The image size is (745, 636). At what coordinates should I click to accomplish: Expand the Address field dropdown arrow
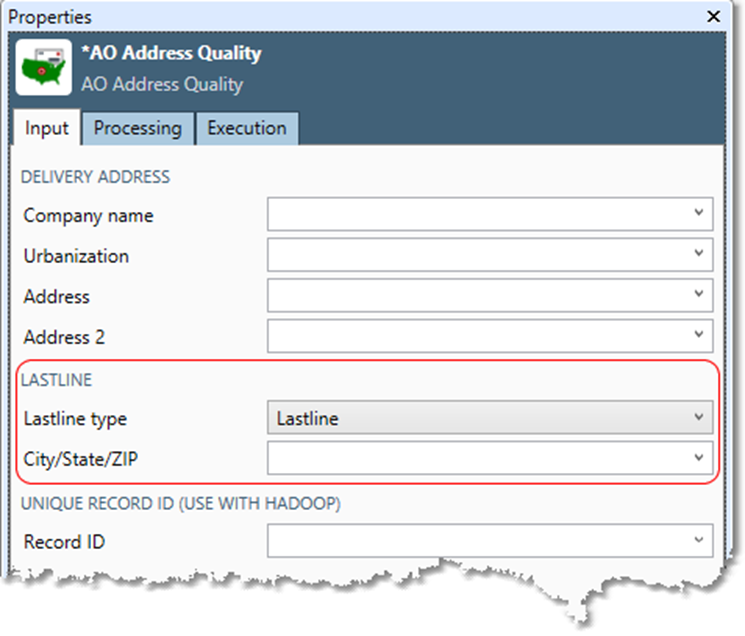699,296
